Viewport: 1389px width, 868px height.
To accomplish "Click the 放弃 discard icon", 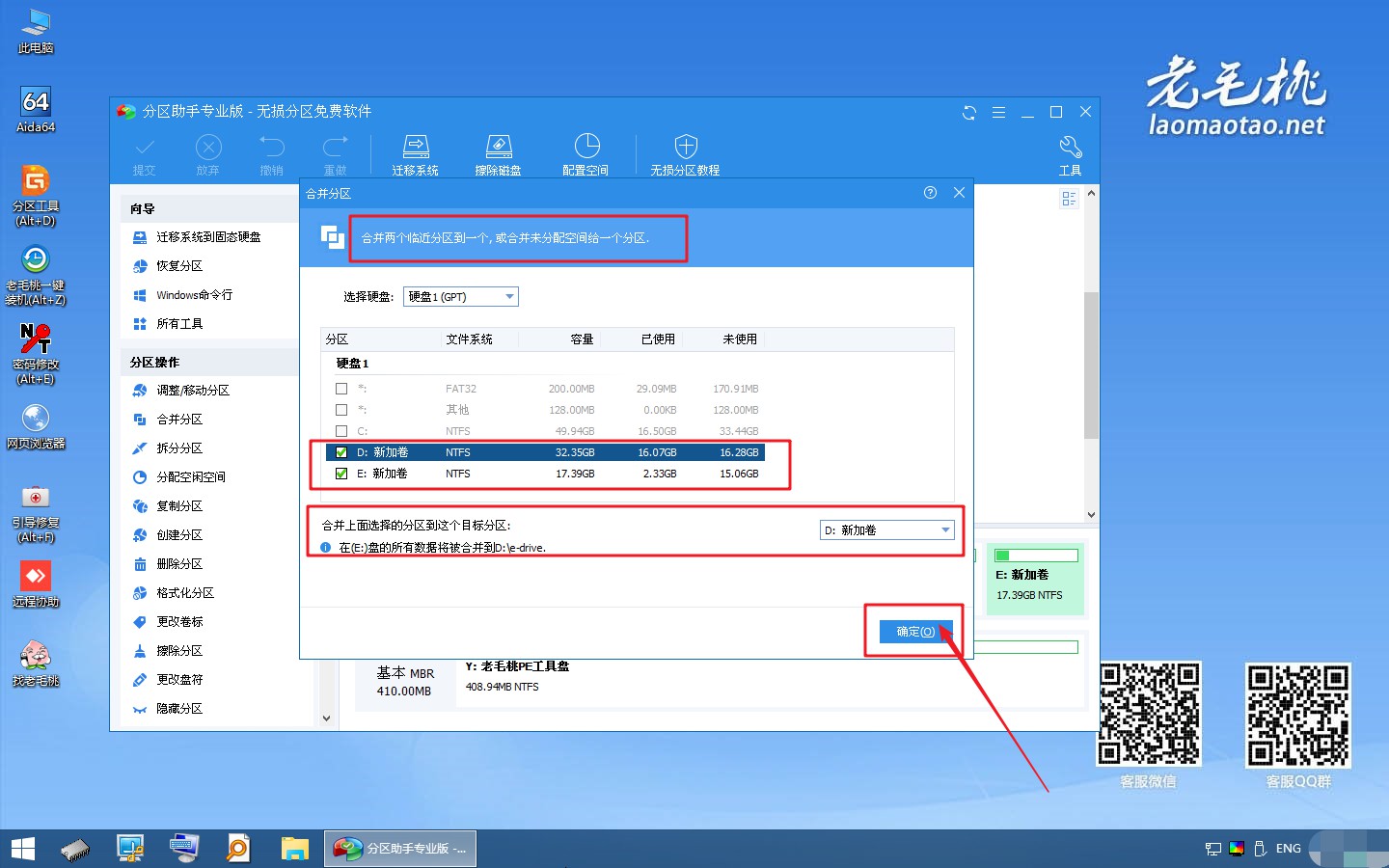I will (208, 154).
